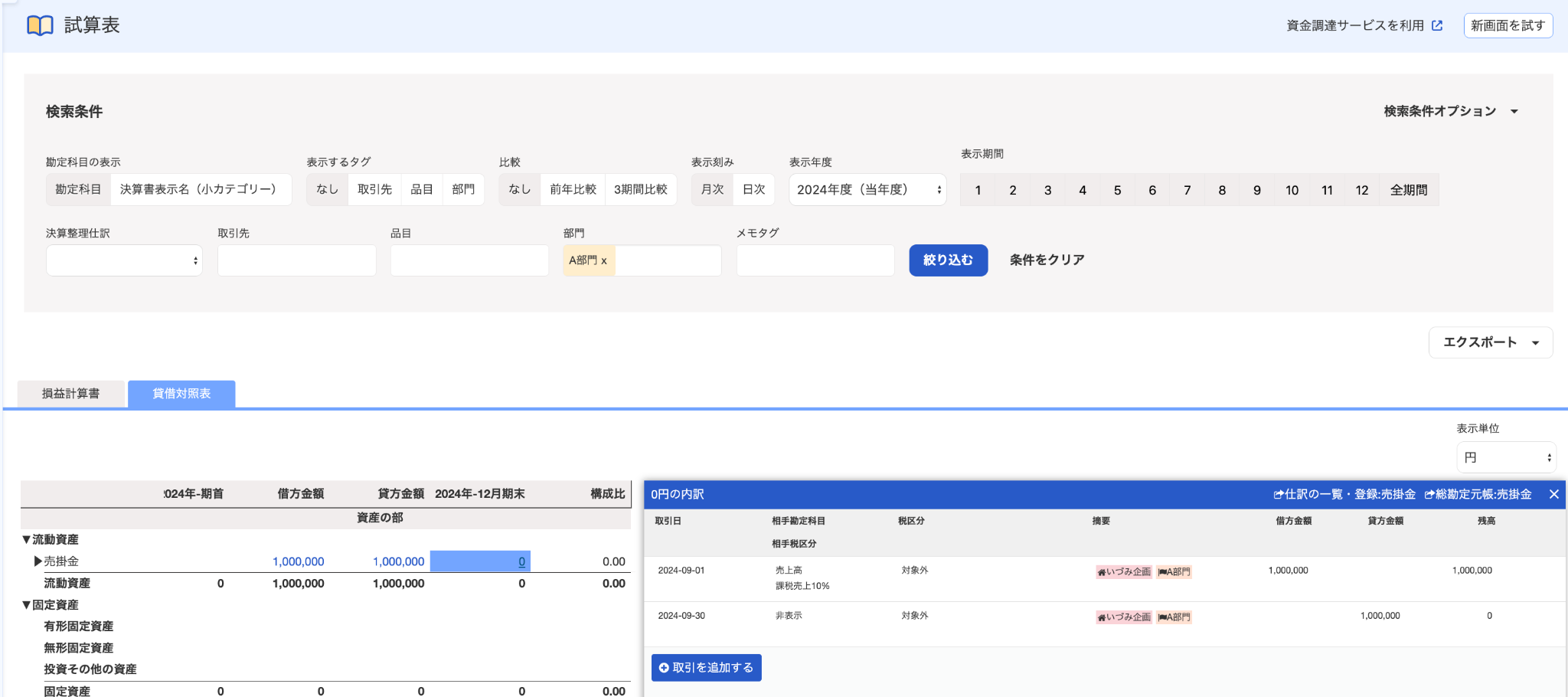
Task: Click 条件をクリア
Action: [1047, 260]
